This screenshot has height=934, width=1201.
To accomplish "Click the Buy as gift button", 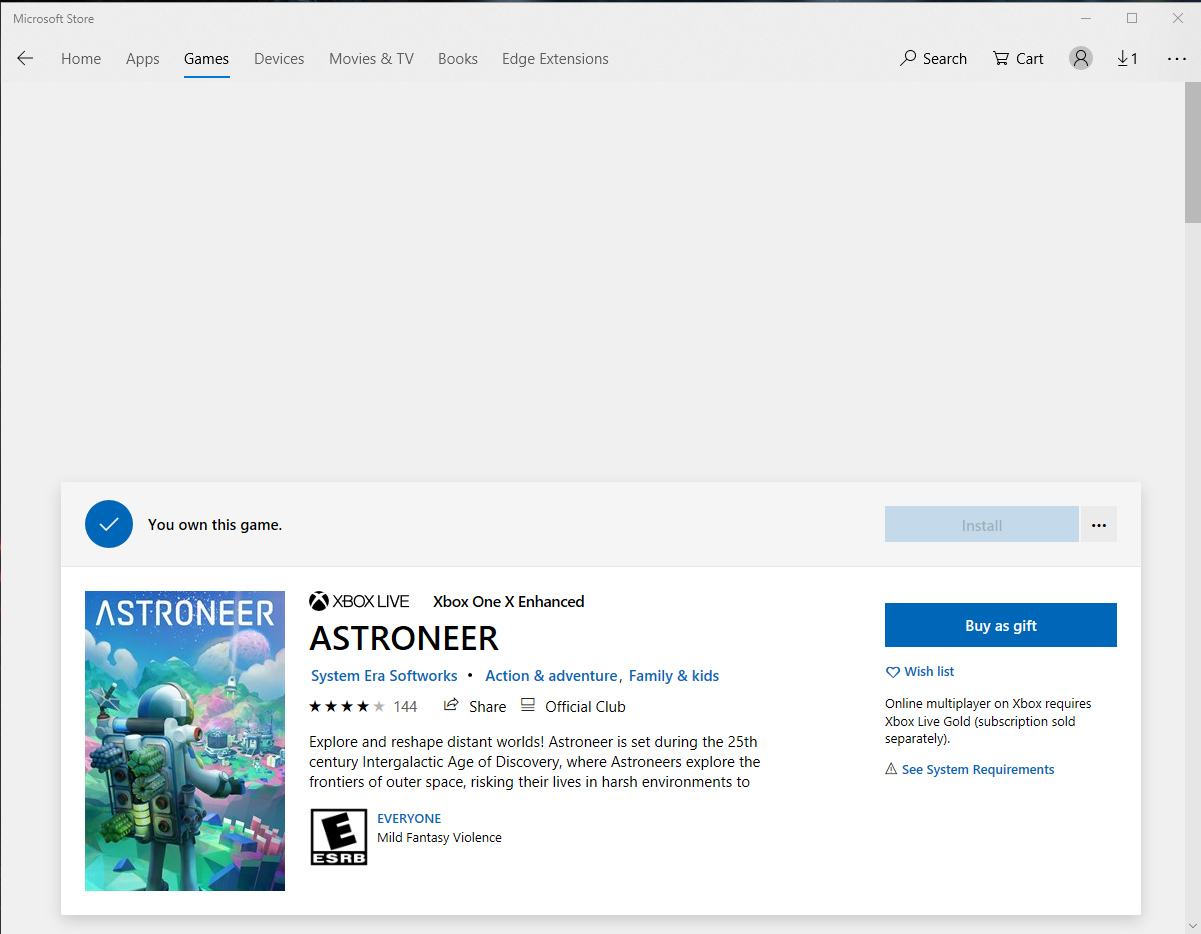I will 1001,625.
